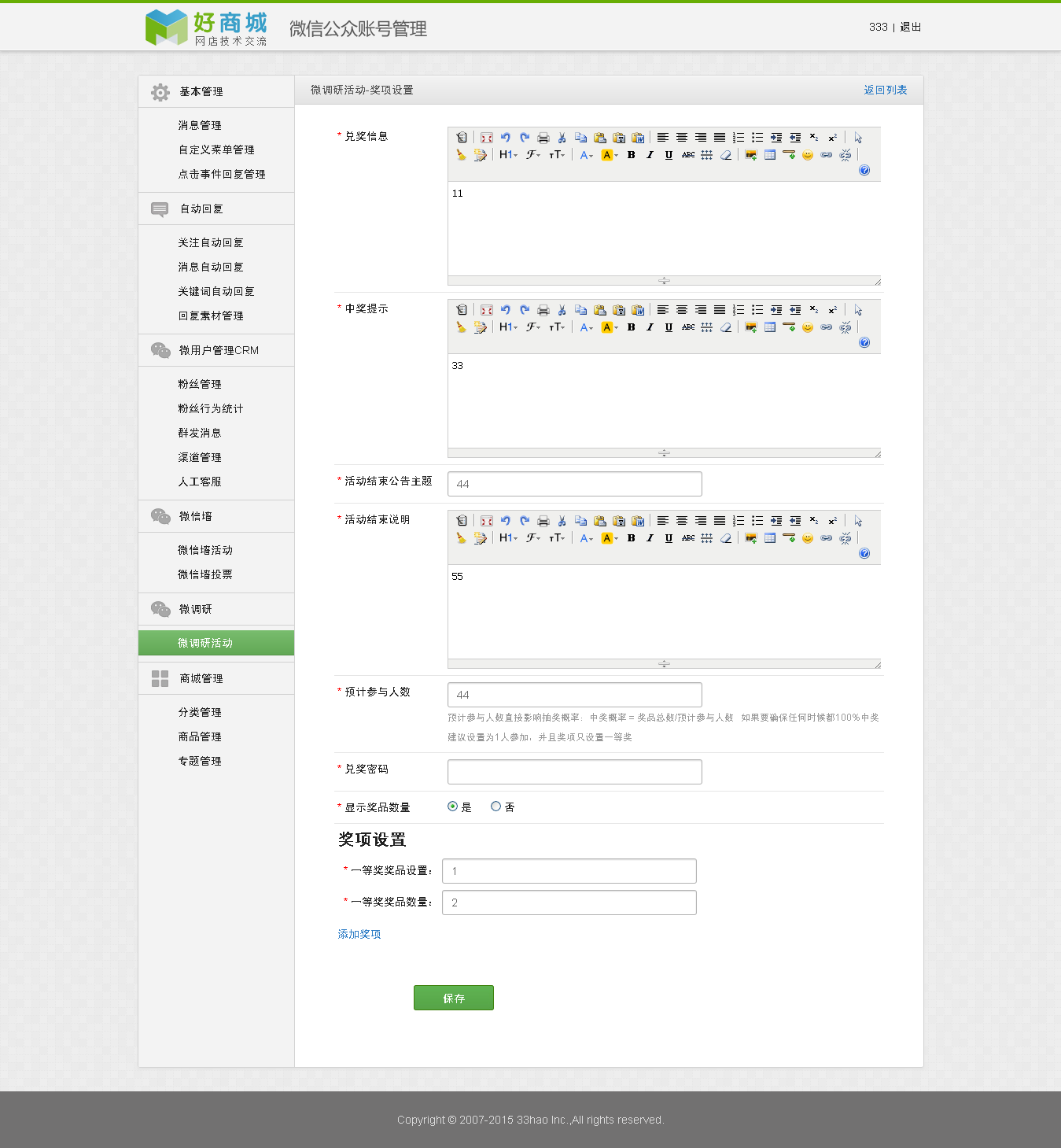Open 商品管理 in the sidebar
1061x1148 pixels.
[200, 737]
